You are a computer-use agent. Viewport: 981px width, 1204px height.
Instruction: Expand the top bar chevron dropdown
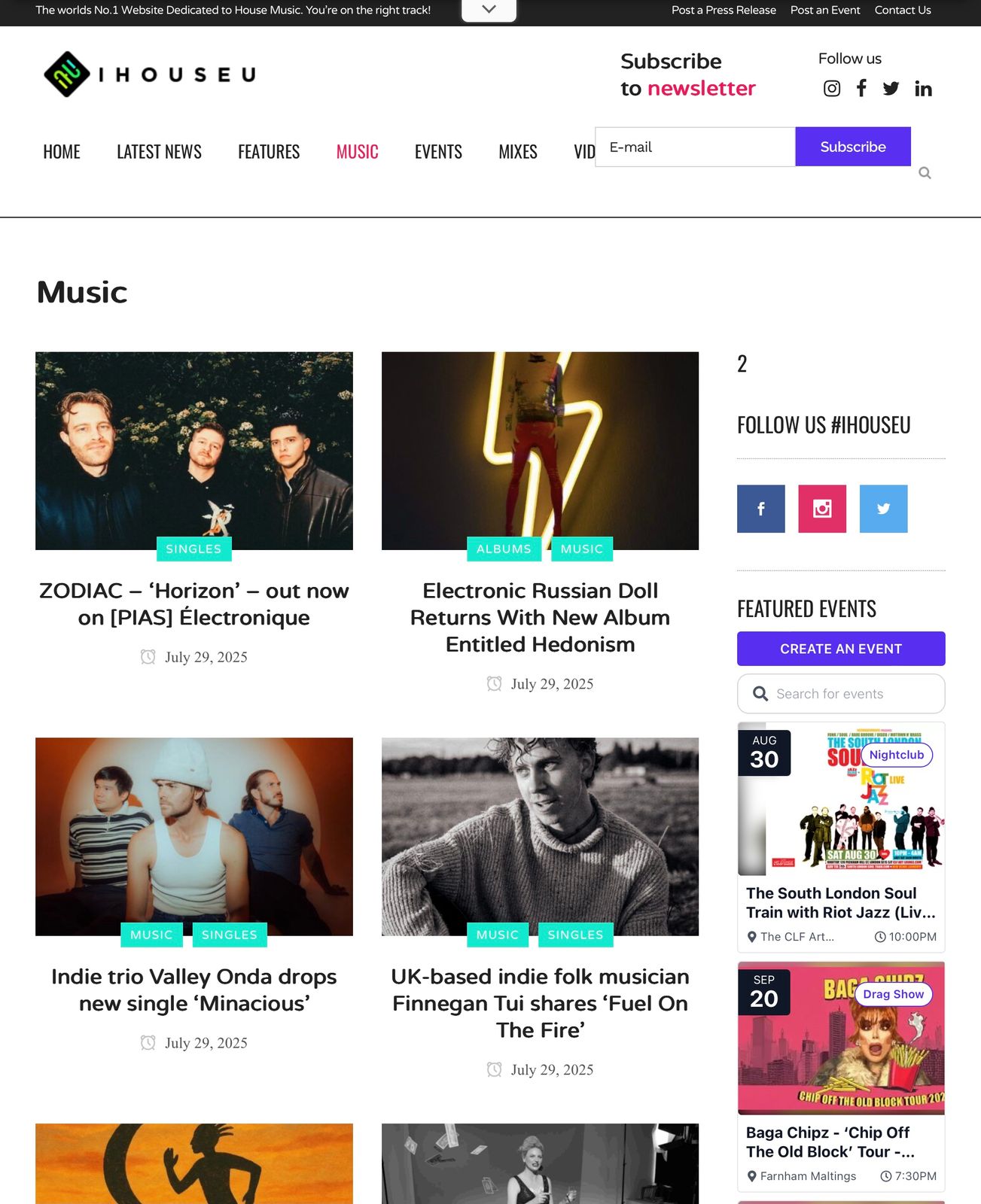click(x=489, y=10)
